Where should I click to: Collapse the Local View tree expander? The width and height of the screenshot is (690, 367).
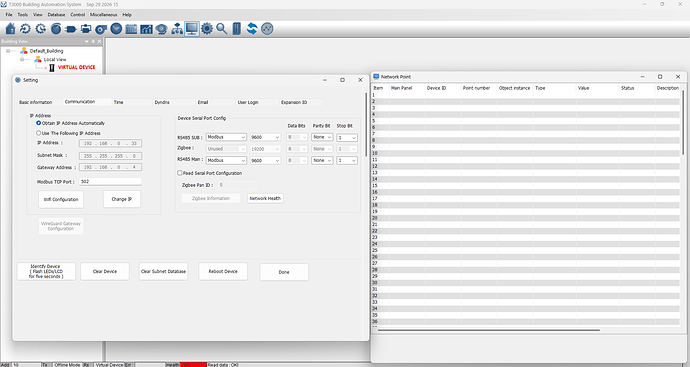click(x=22, y=59)
